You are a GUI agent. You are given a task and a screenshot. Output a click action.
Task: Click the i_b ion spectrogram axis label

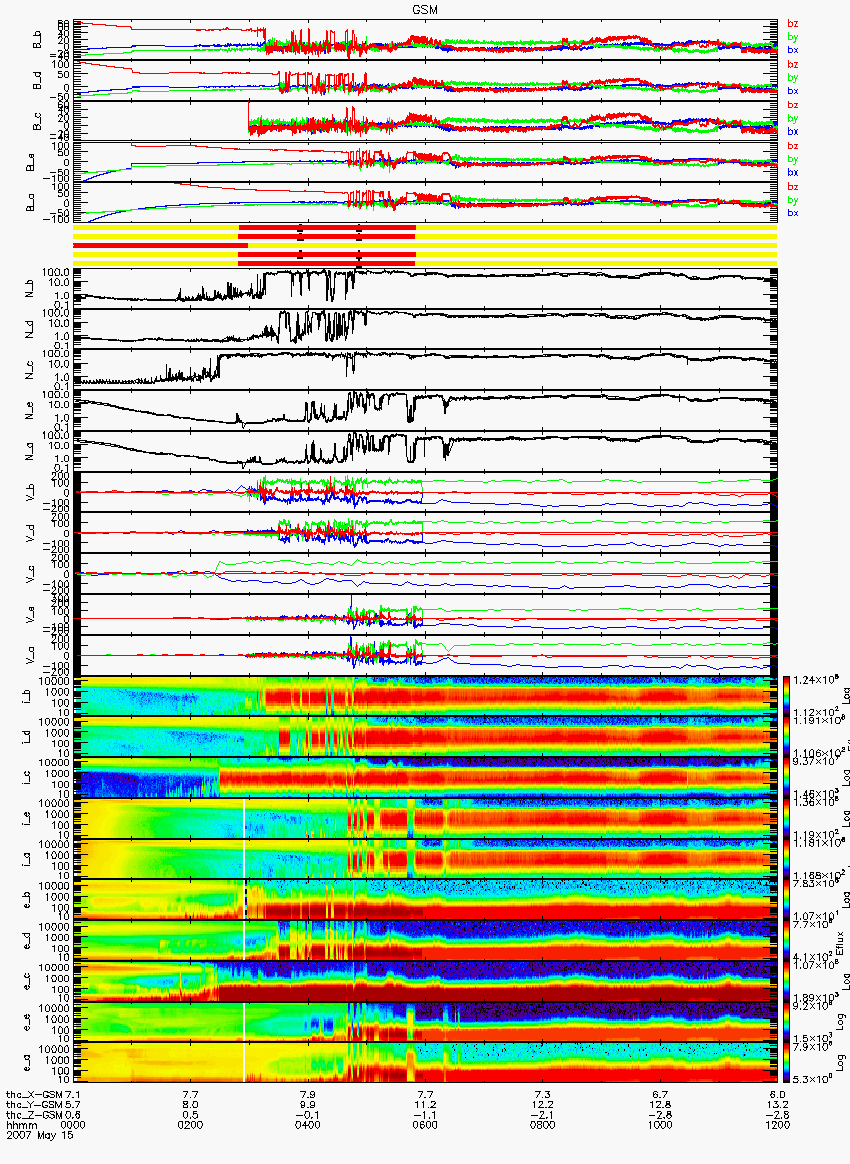(27, 697)
